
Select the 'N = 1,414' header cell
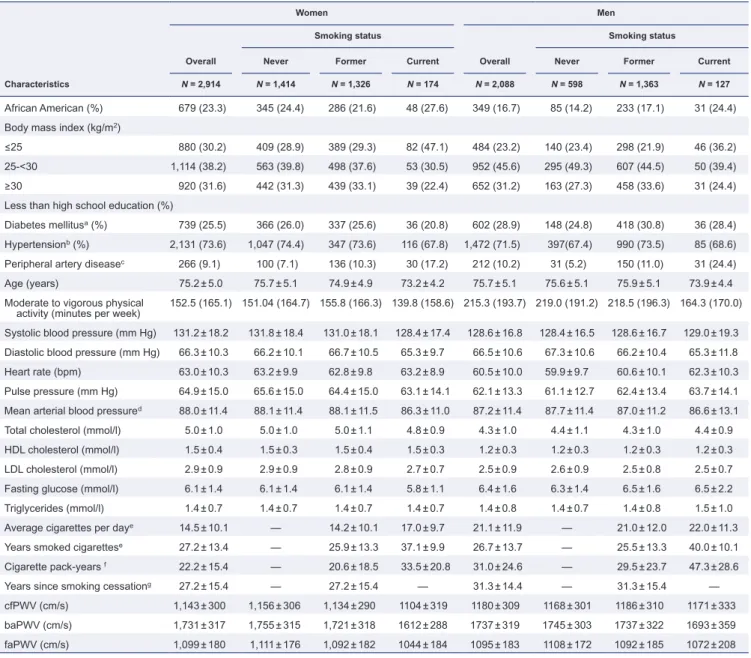[275, 84]
